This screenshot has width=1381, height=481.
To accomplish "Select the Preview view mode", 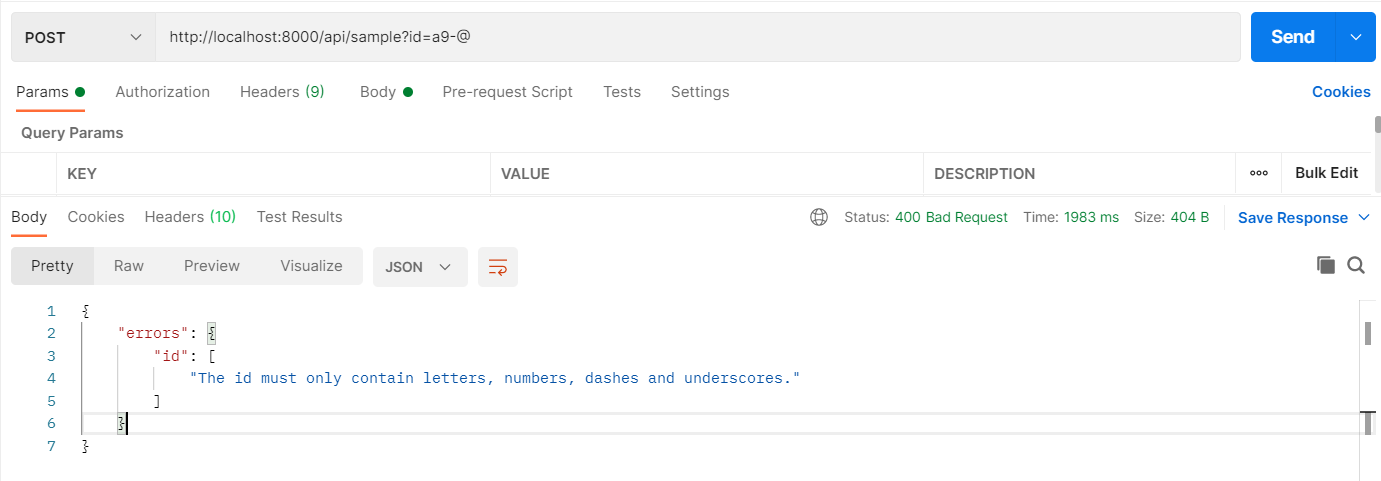I will [x=212, y=266].
